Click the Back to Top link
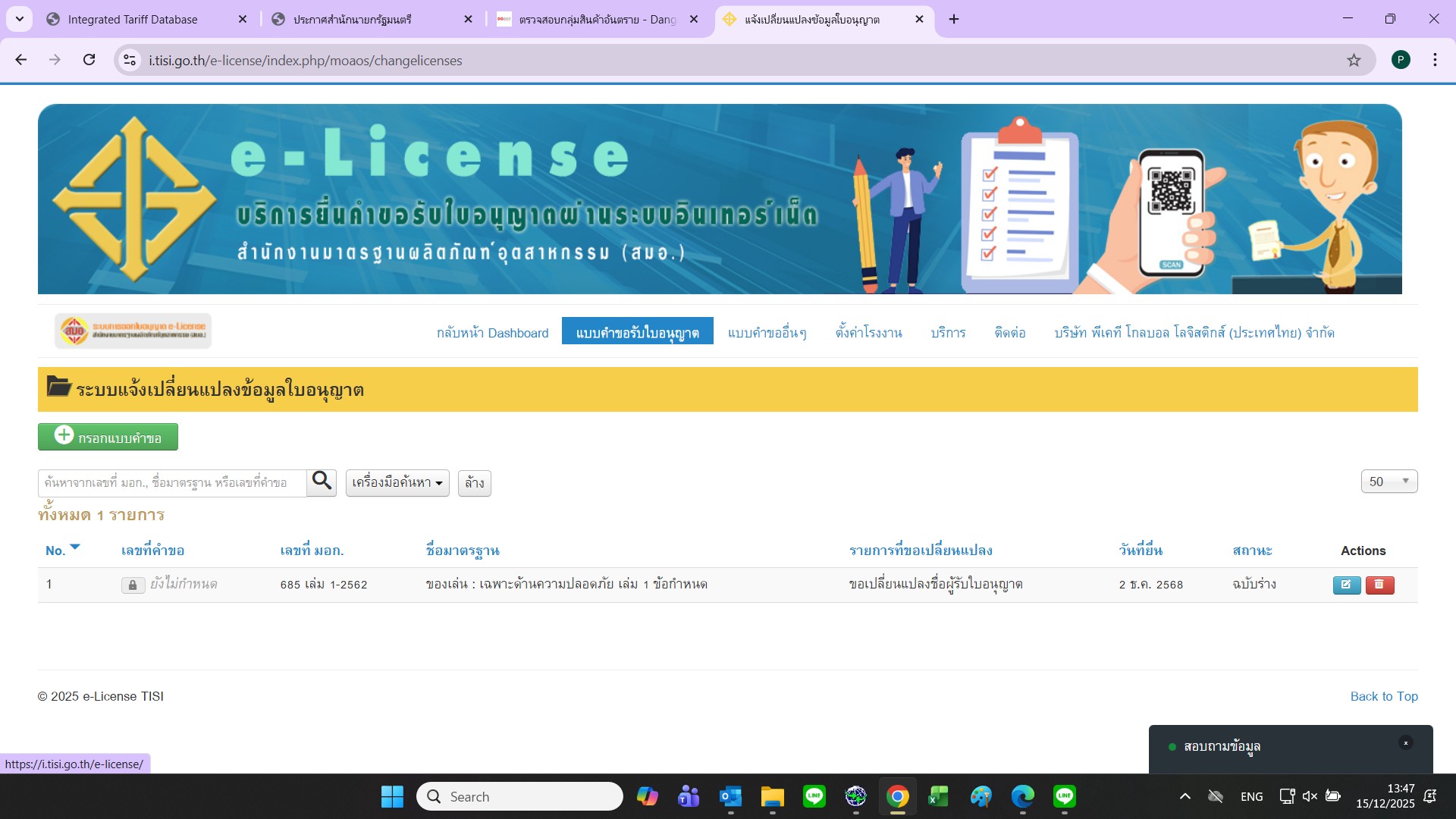The width and height of the screenshot is (1456, 819). click(x=1383, y=696)
